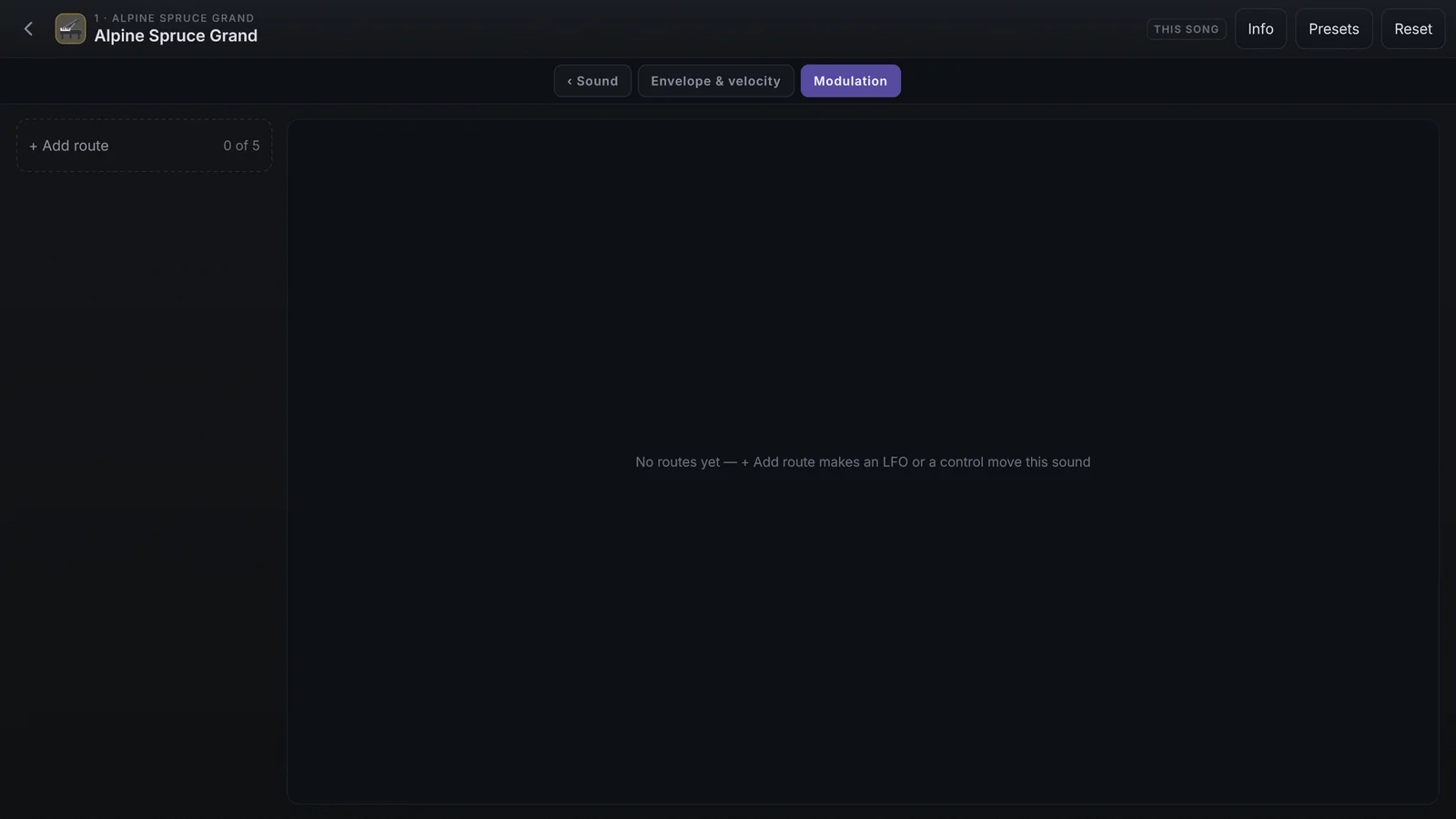
Task: Click the 'No routes yet' message text
Action: [x=863, y=462]
